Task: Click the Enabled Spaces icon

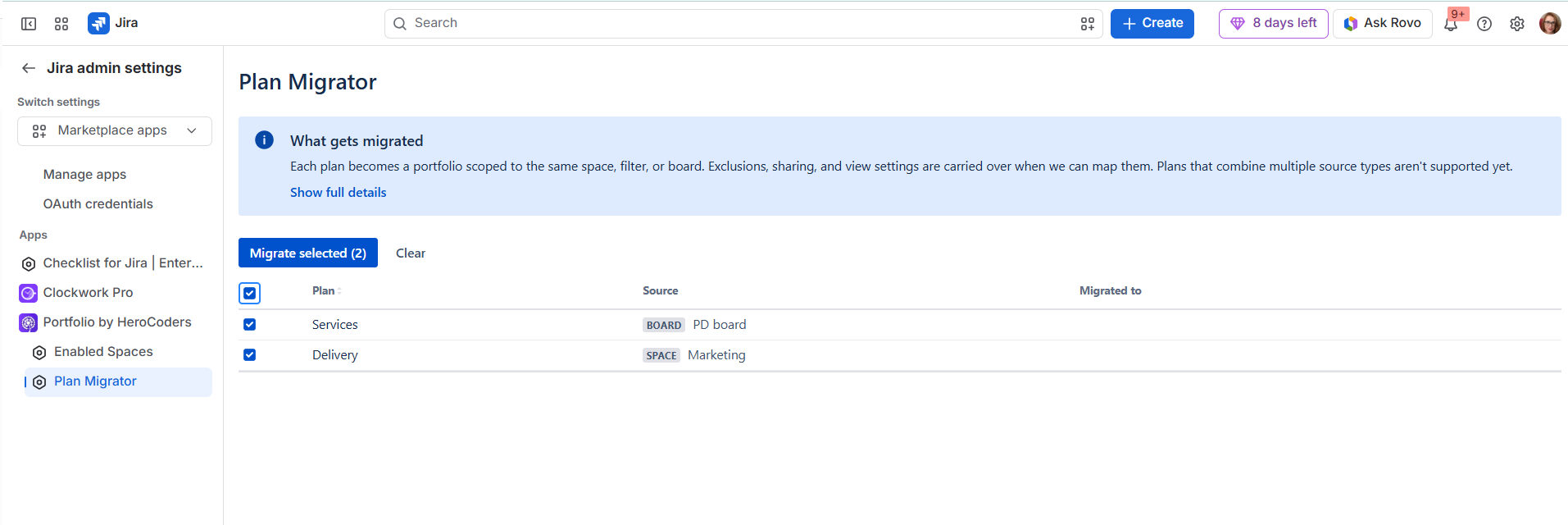Action: (x=39, y=352)
